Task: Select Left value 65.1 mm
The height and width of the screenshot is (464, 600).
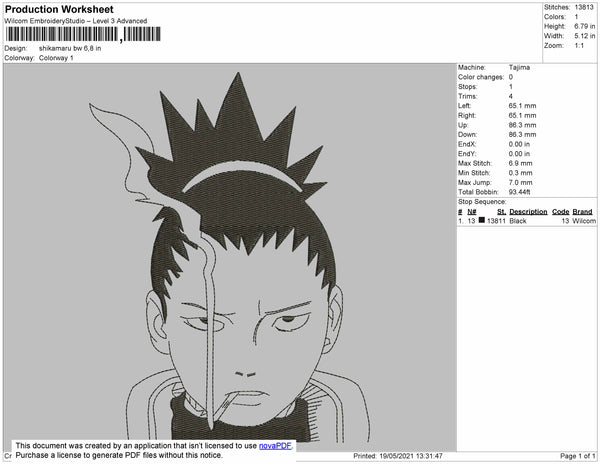Action: coord(522,106)
